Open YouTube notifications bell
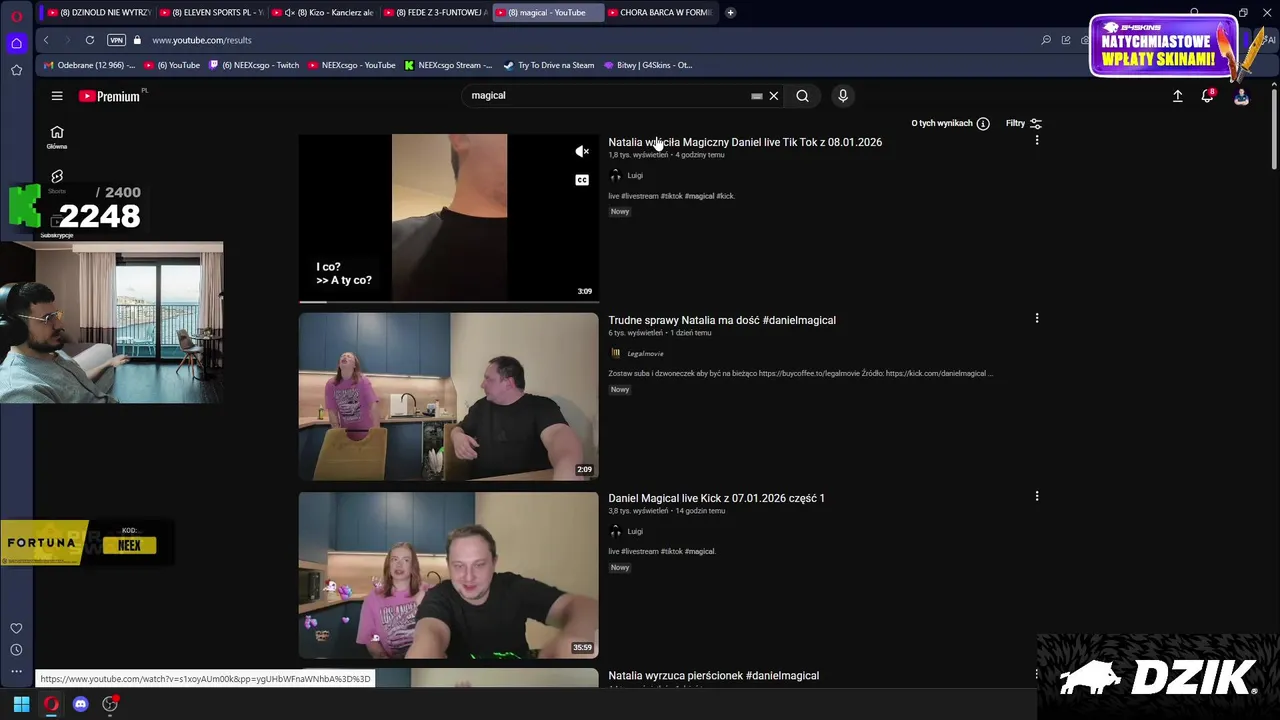This screenshot has width=1280, height=720. tap(1208, 96)
